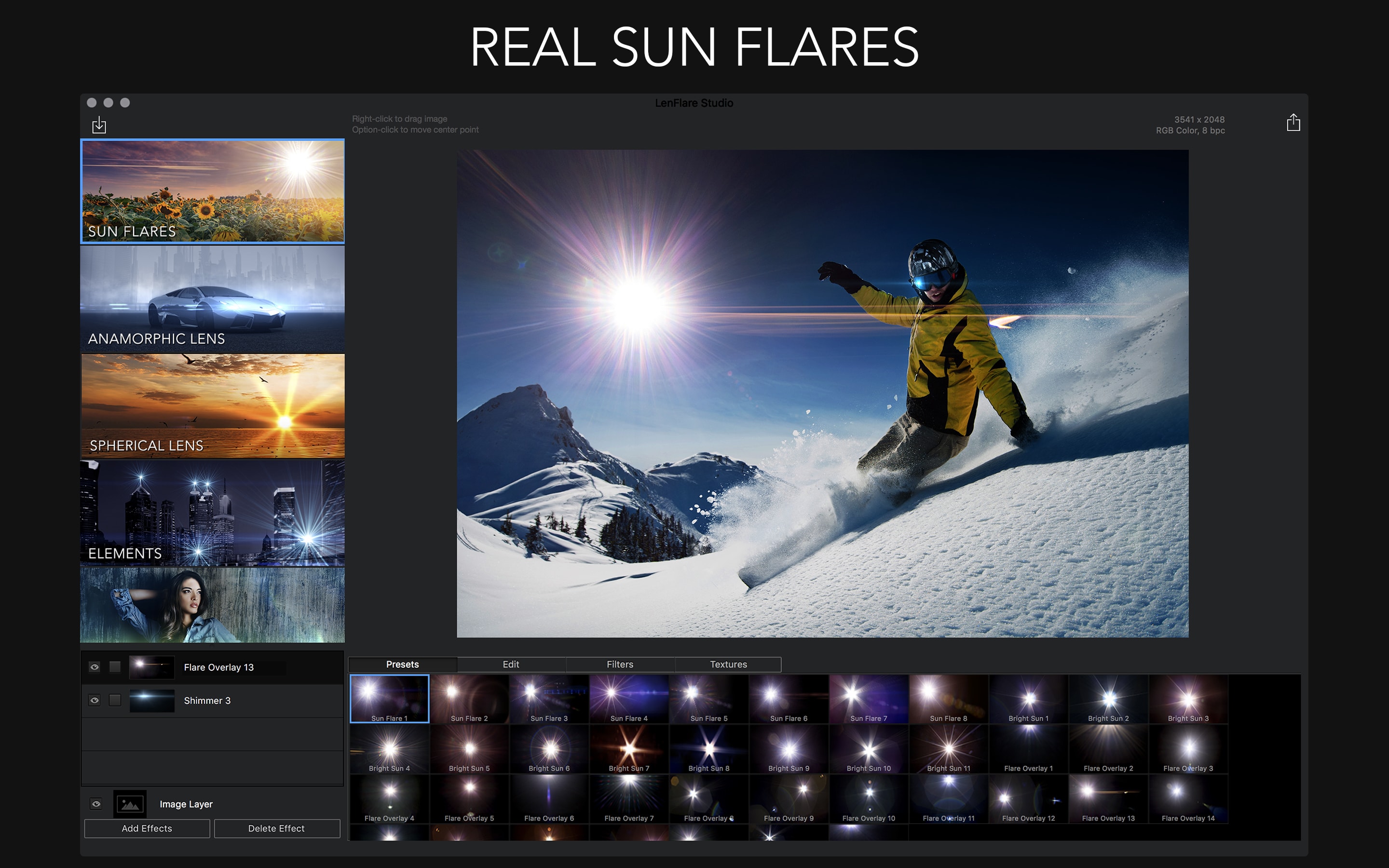Click the snowboarder preview image
The height and width of the screenshot is (868, 1389).
tap(822, 393)
